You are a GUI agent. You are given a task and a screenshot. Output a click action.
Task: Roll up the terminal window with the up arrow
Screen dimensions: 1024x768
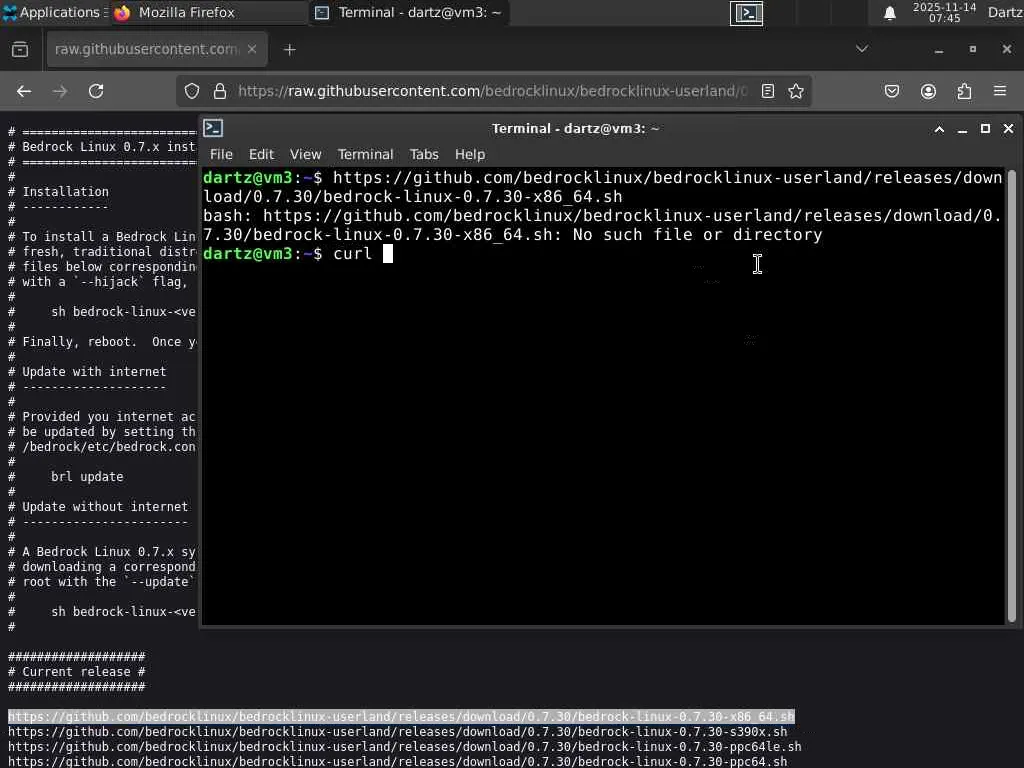(x=939, y=129)
